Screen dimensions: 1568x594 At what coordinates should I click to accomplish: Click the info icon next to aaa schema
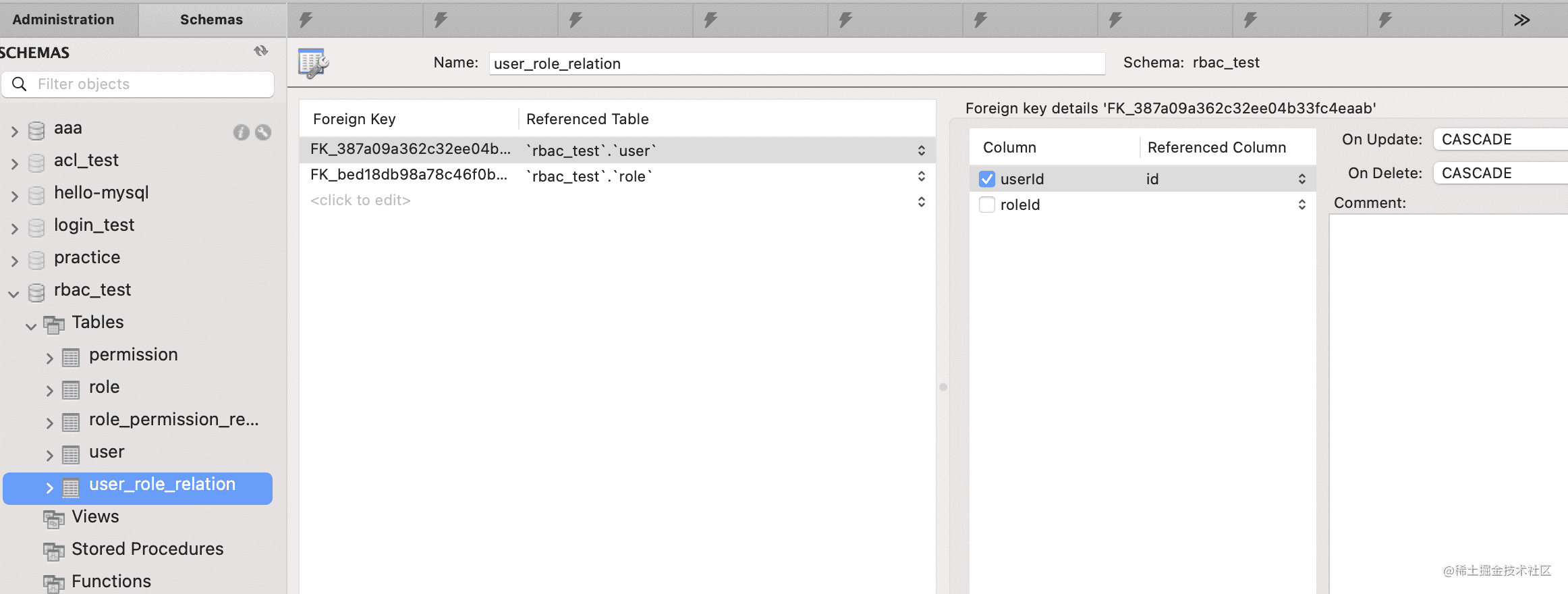coord(241,132)
